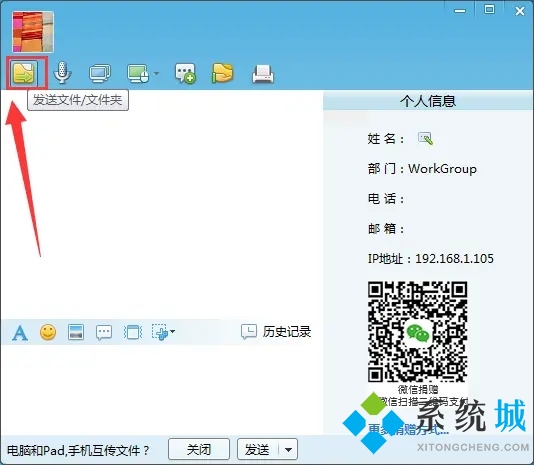The image size is (534, 465).
Task: Minimize the chat window
Action: point(460,11)
